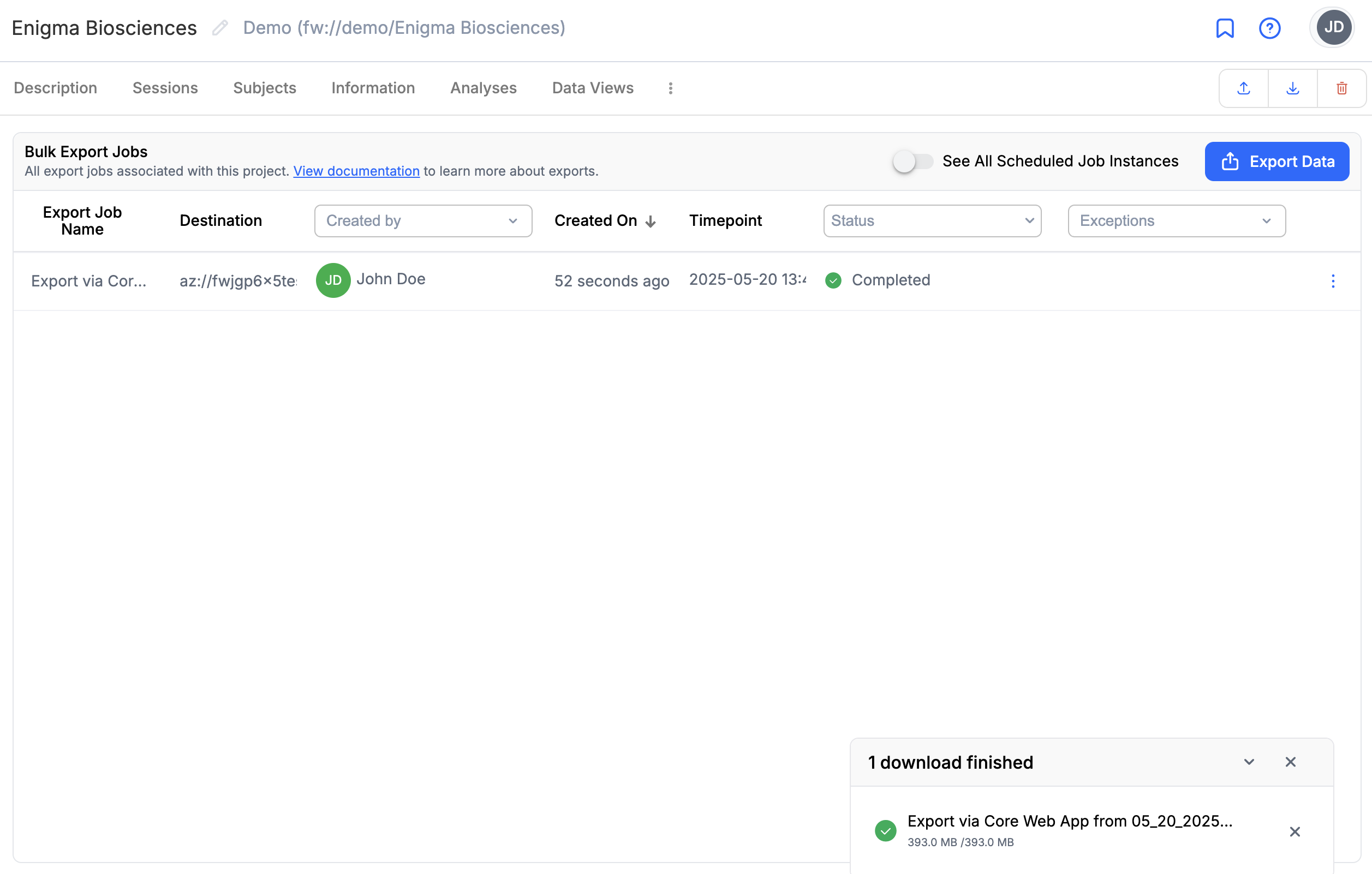Click the upload arrow toolbar icon
1372x874 pixels.
coord(1243,88)
